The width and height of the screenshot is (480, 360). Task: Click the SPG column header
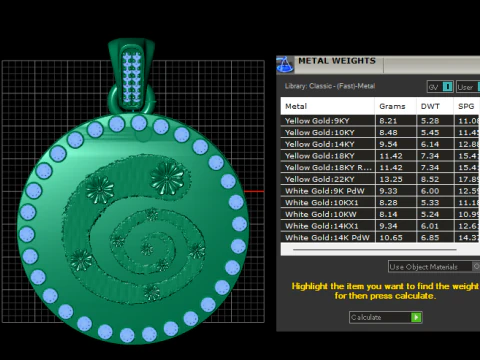pyautogui.click(x=467, y=106)
